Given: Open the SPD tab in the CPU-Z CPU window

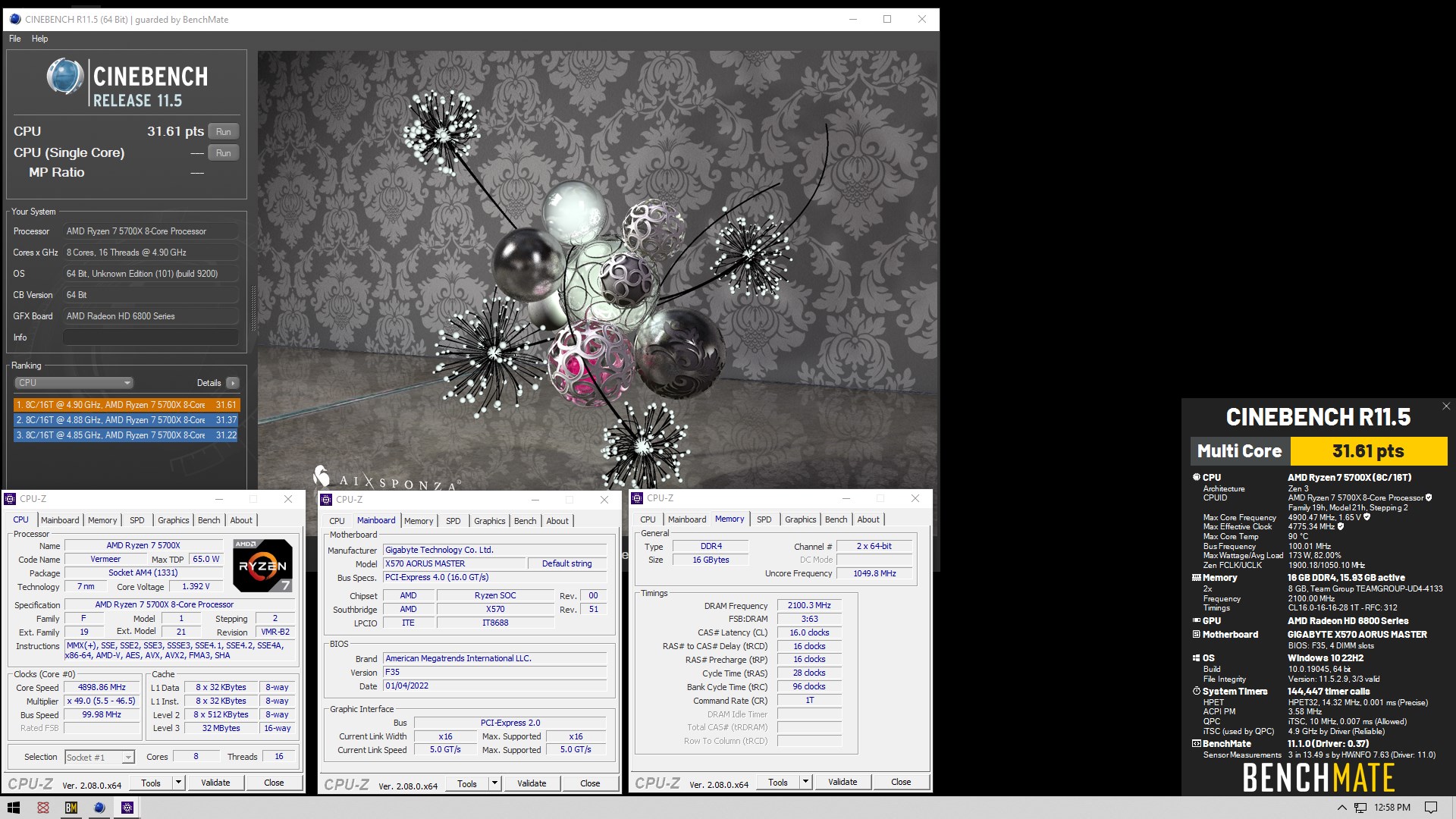Looking at the screenshot, I should pos(136,520).
